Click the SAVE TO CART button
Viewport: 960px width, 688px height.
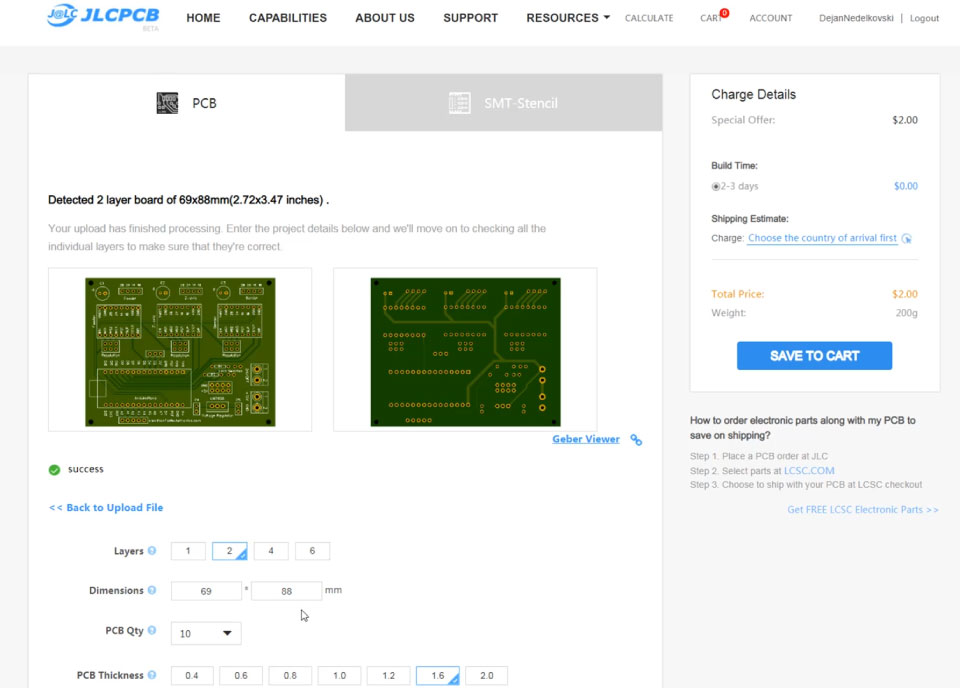coord(814,355)
